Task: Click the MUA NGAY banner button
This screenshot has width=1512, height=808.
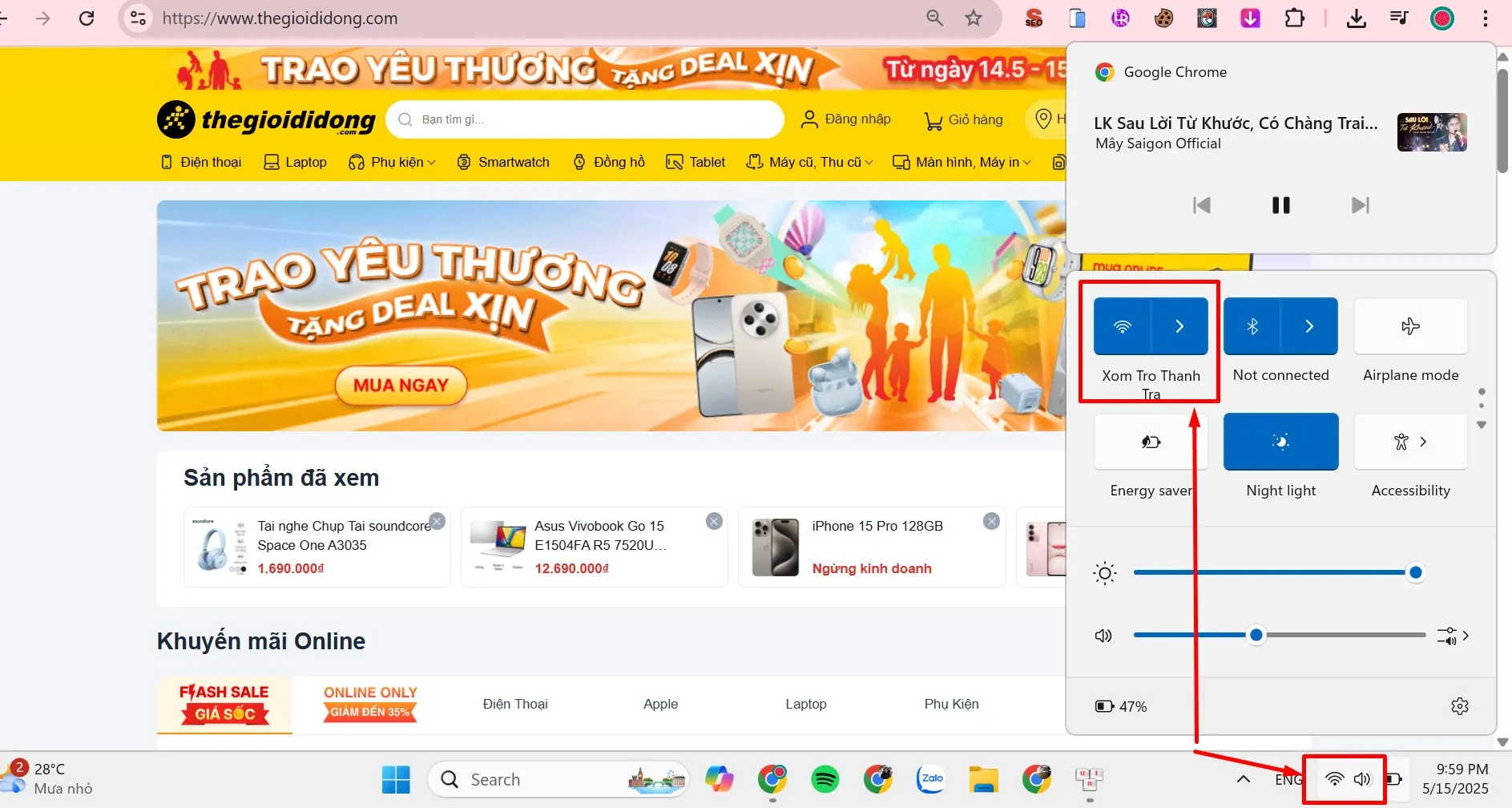Action: tap(401, 386)
